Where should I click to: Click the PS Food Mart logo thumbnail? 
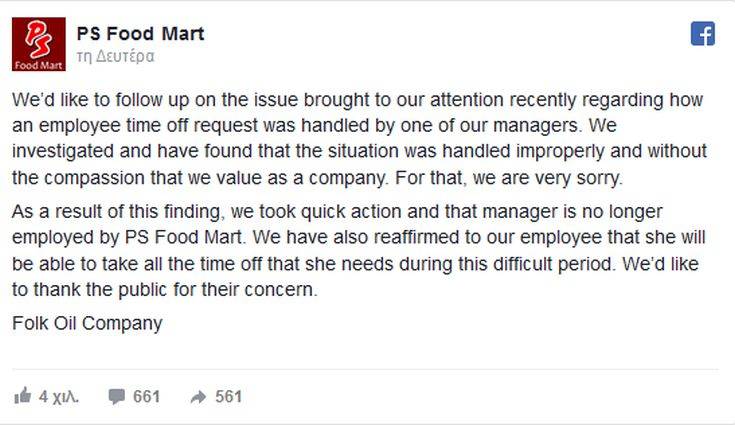click(40, 46)
